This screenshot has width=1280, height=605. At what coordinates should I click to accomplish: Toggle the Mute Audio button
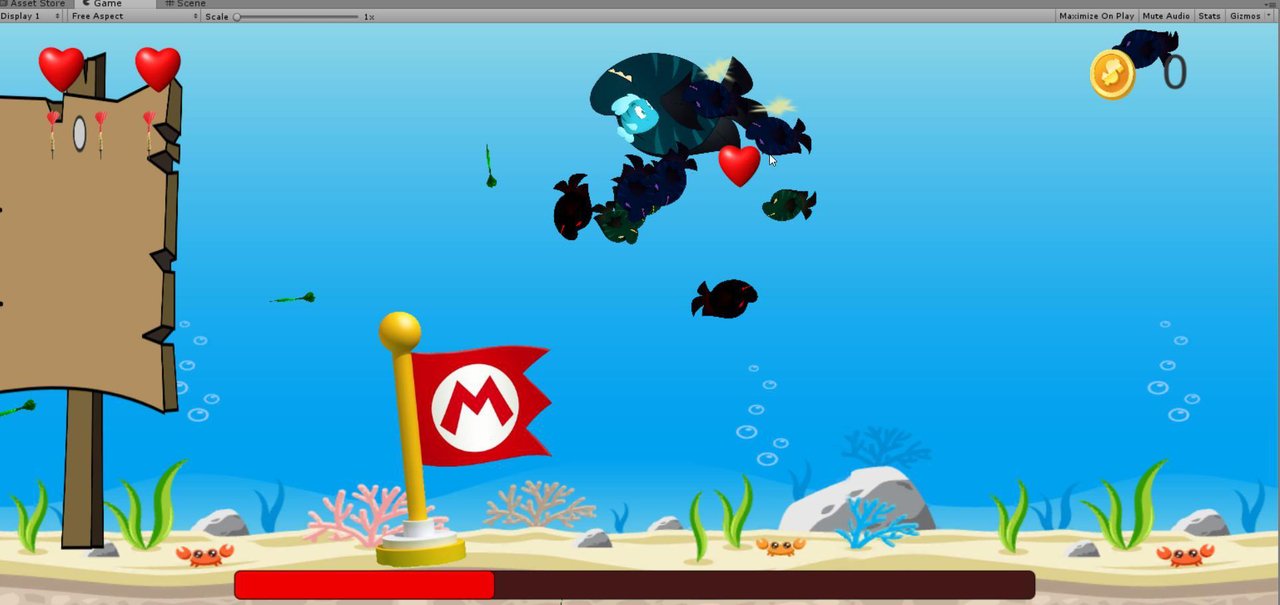[1166, 17]
